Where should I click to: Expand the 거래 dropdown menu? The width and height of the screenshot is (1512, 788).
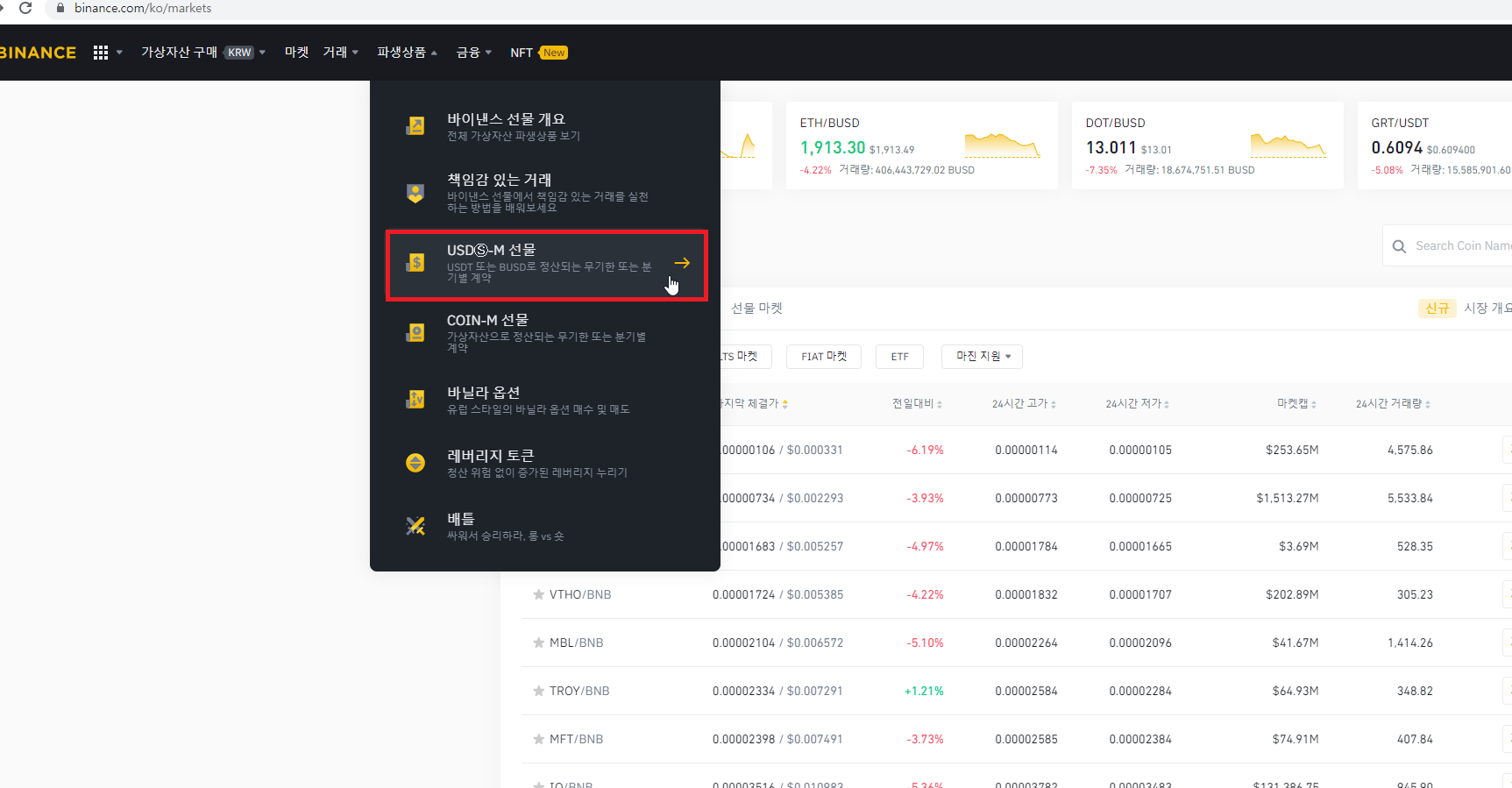click(341, 53)
